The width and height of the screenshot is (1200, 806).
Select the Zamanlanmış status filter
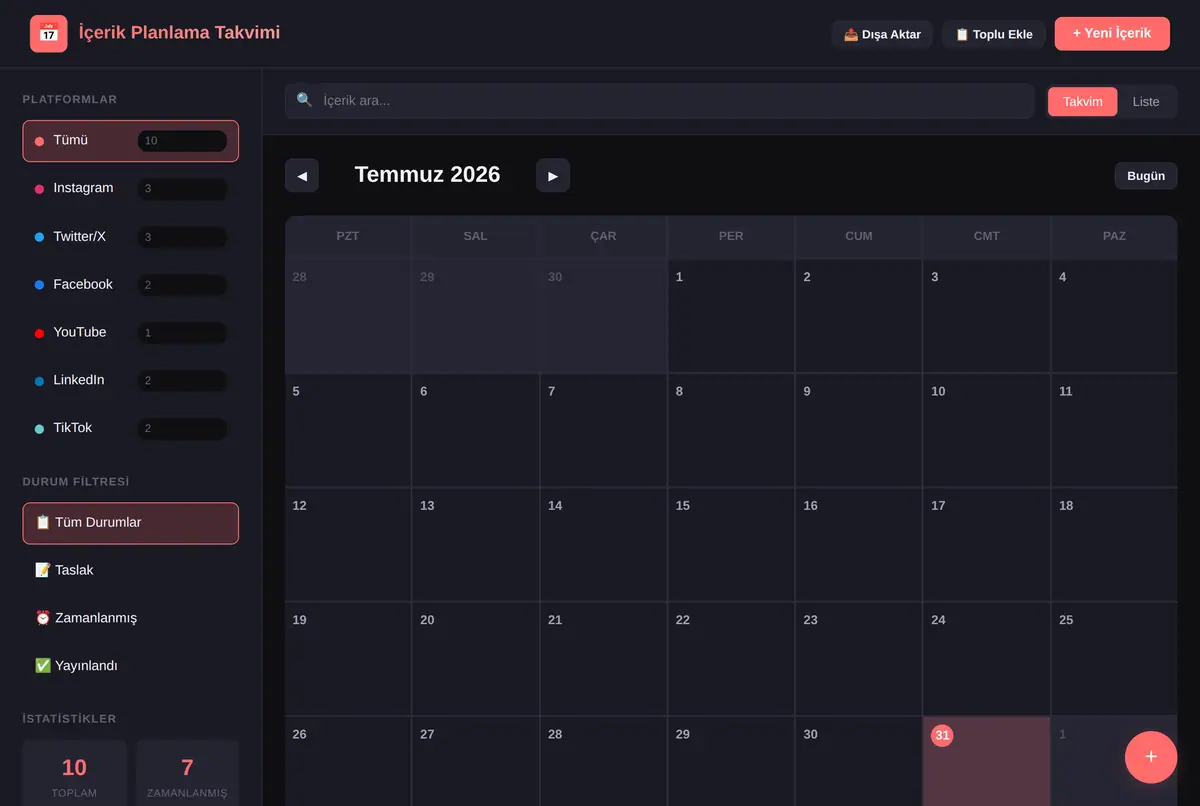click(x=131, y=618)
